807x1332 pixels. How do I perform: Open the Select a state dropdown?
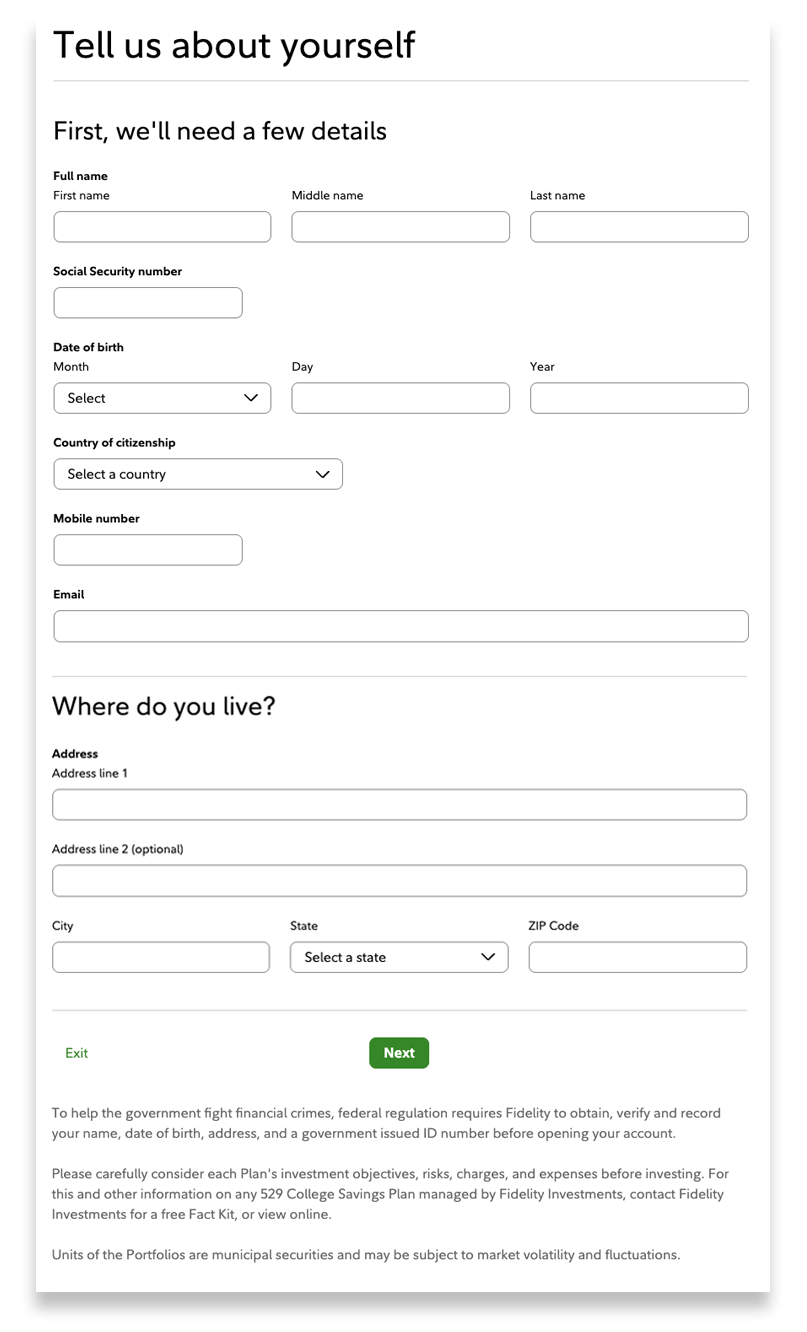[x=398, y=957]
